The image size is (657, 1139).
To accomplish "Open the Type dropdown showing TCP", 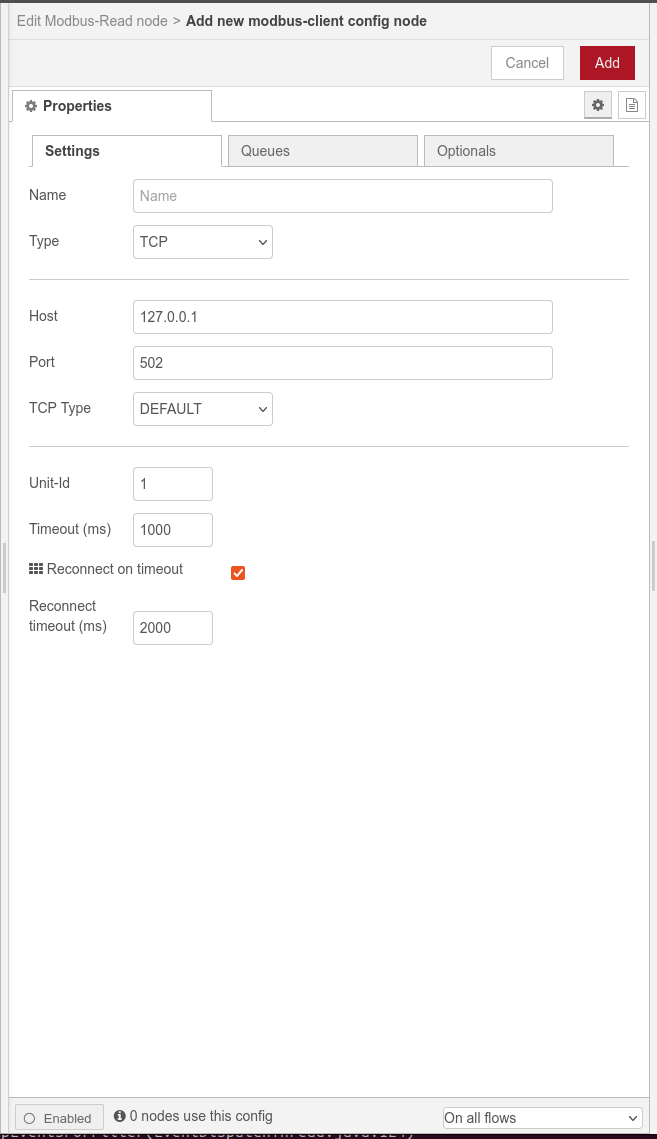I will coord(202,242).
